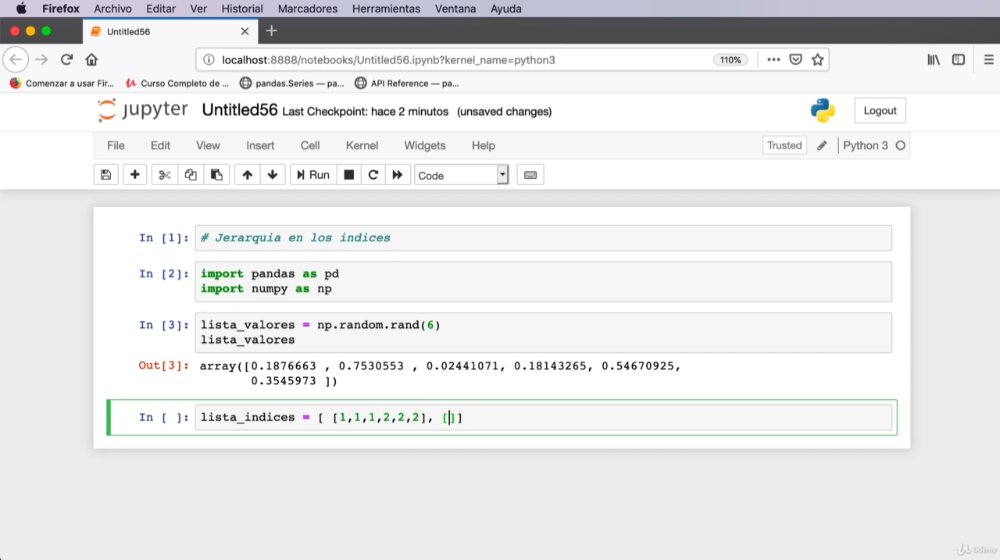Open the Firefox hamburger menu
Image resolution: width=1000 pixels, height=560 pixels.
tap(989, 59)
